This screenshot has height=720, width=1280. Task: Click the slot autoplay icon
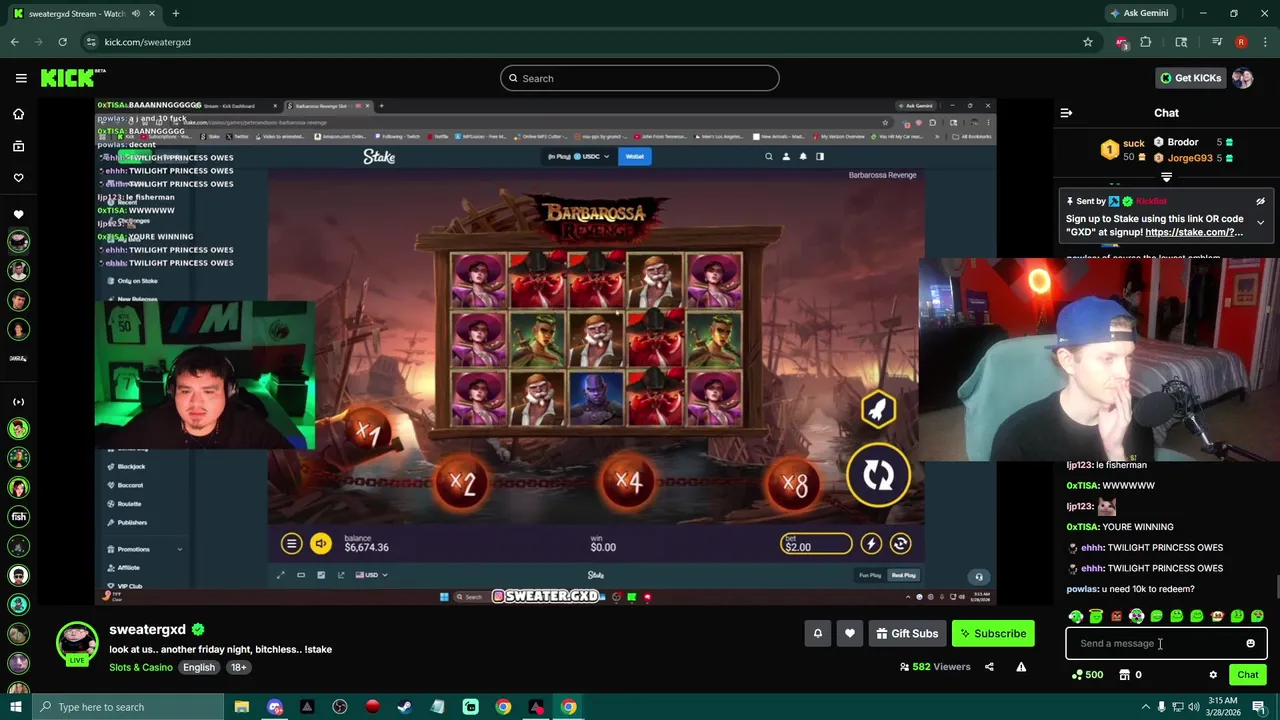click(x=900, y=543)
